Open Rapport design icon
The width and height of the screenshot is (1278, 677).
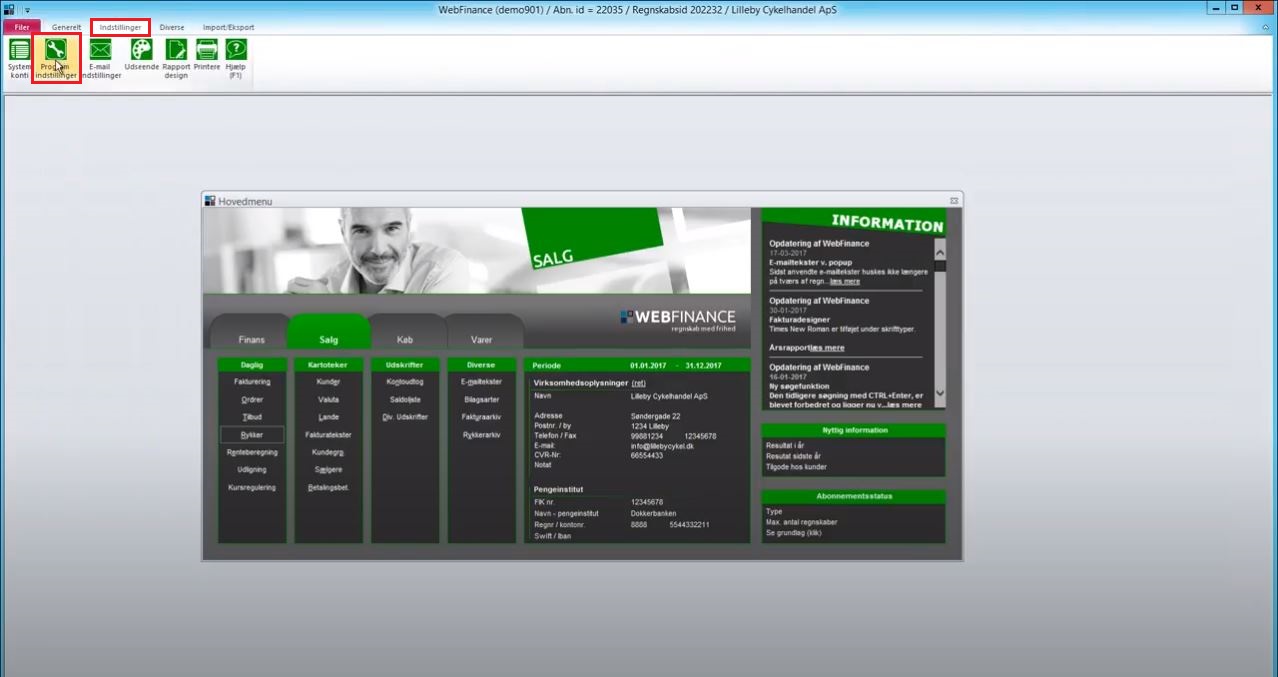point(176,58)
